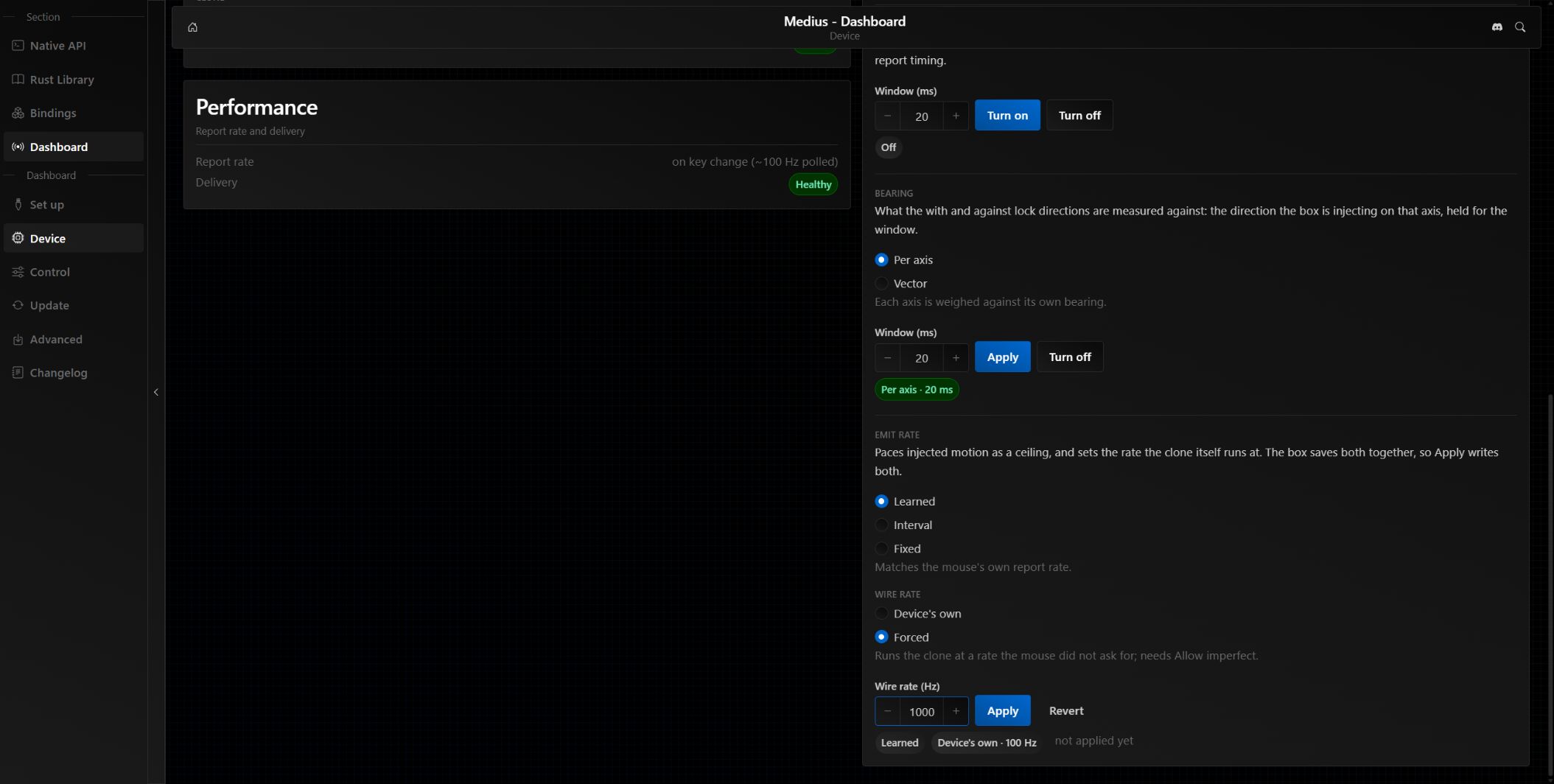Open Native API in the sidebar
1554x784 pixels.
click(74, 46)
